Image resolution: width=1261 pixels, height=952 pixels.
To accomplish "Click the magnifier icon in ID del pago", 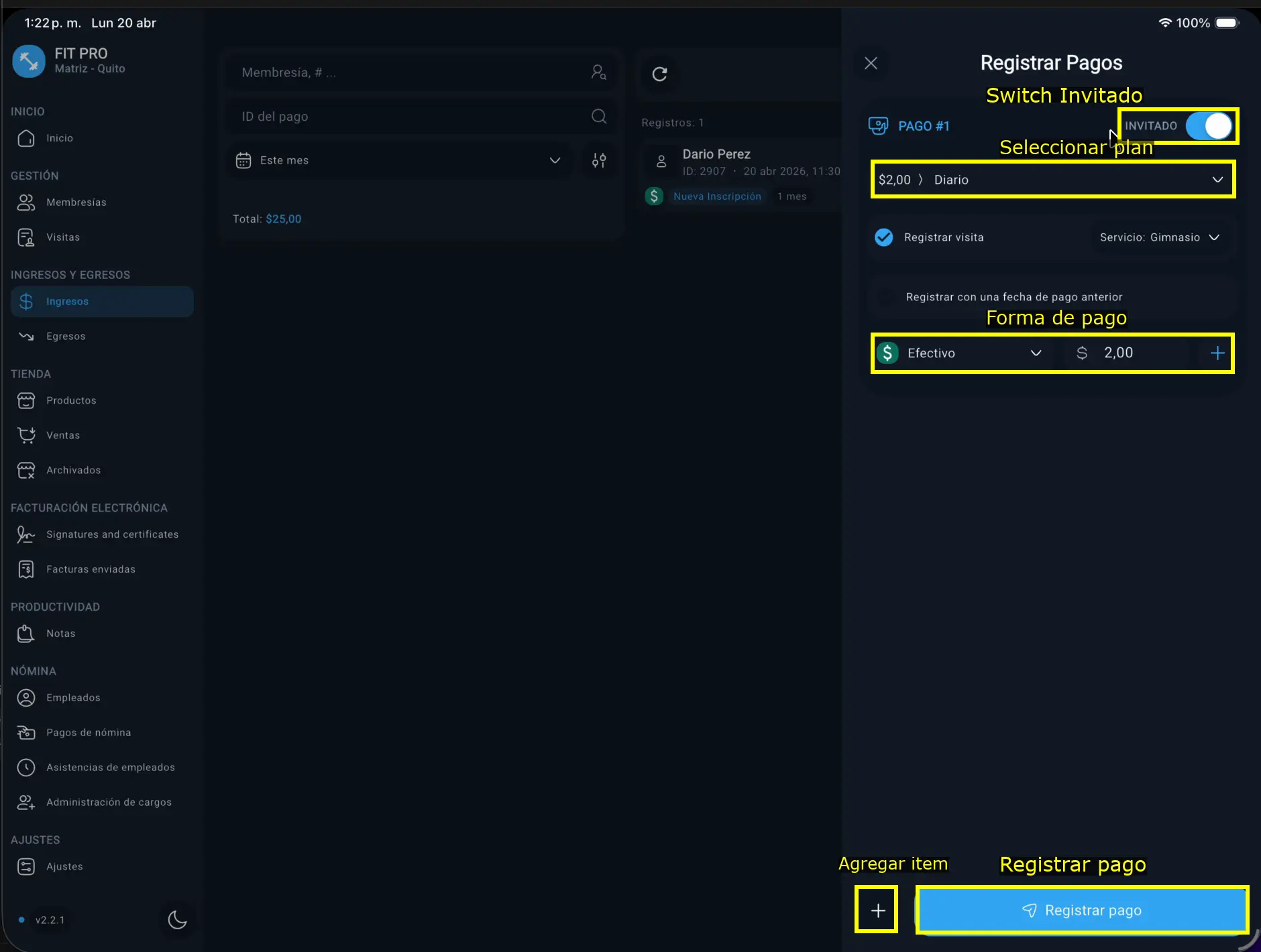I will click(599, 117).
